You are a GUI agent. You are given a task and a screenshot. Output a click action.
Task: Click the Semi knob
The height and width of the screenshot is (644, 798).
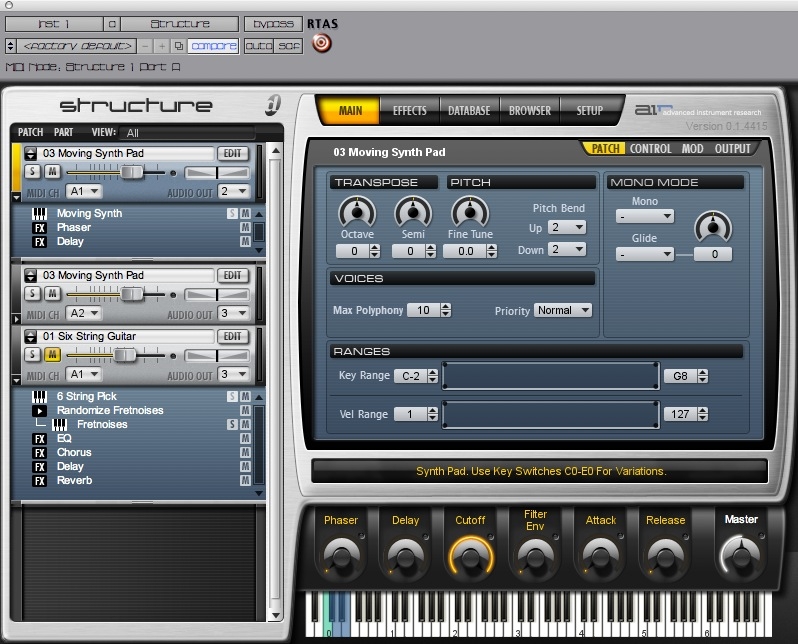click(x=413, y=212)
